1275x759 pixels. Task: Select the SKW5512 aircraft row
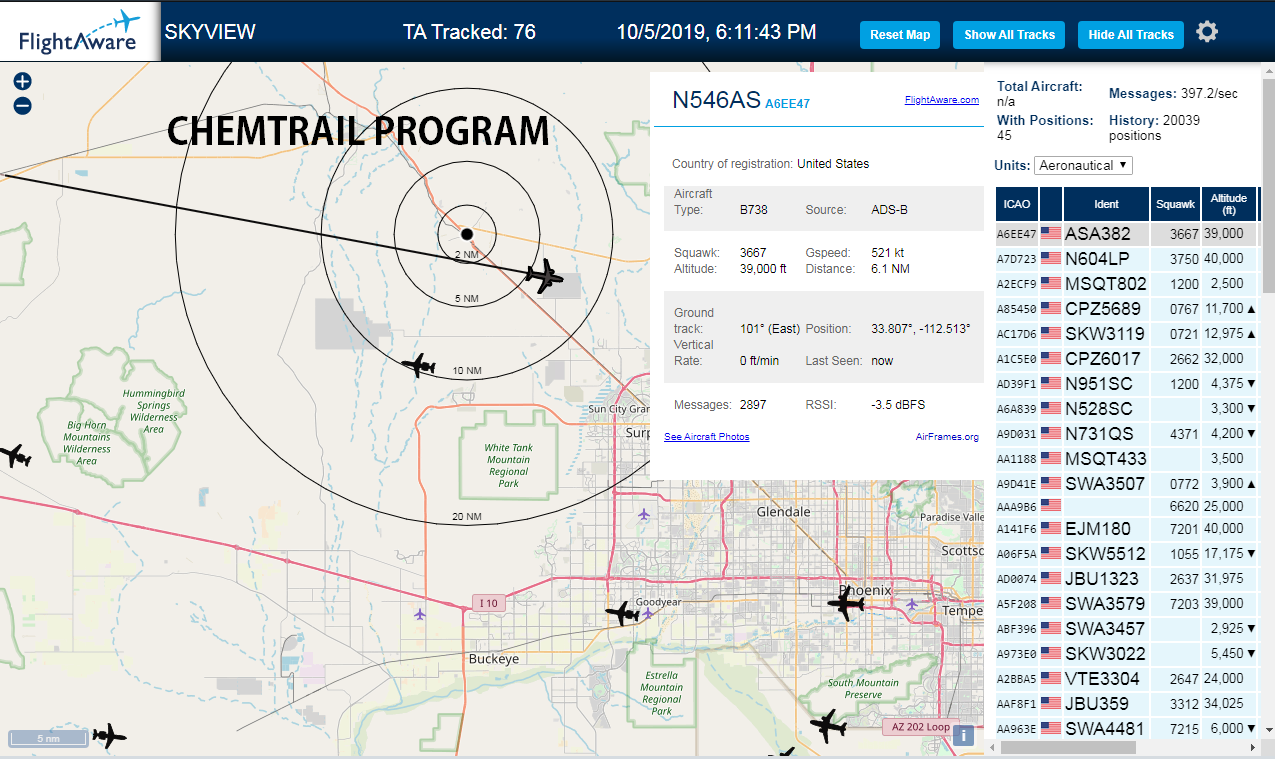(1126, 554)
